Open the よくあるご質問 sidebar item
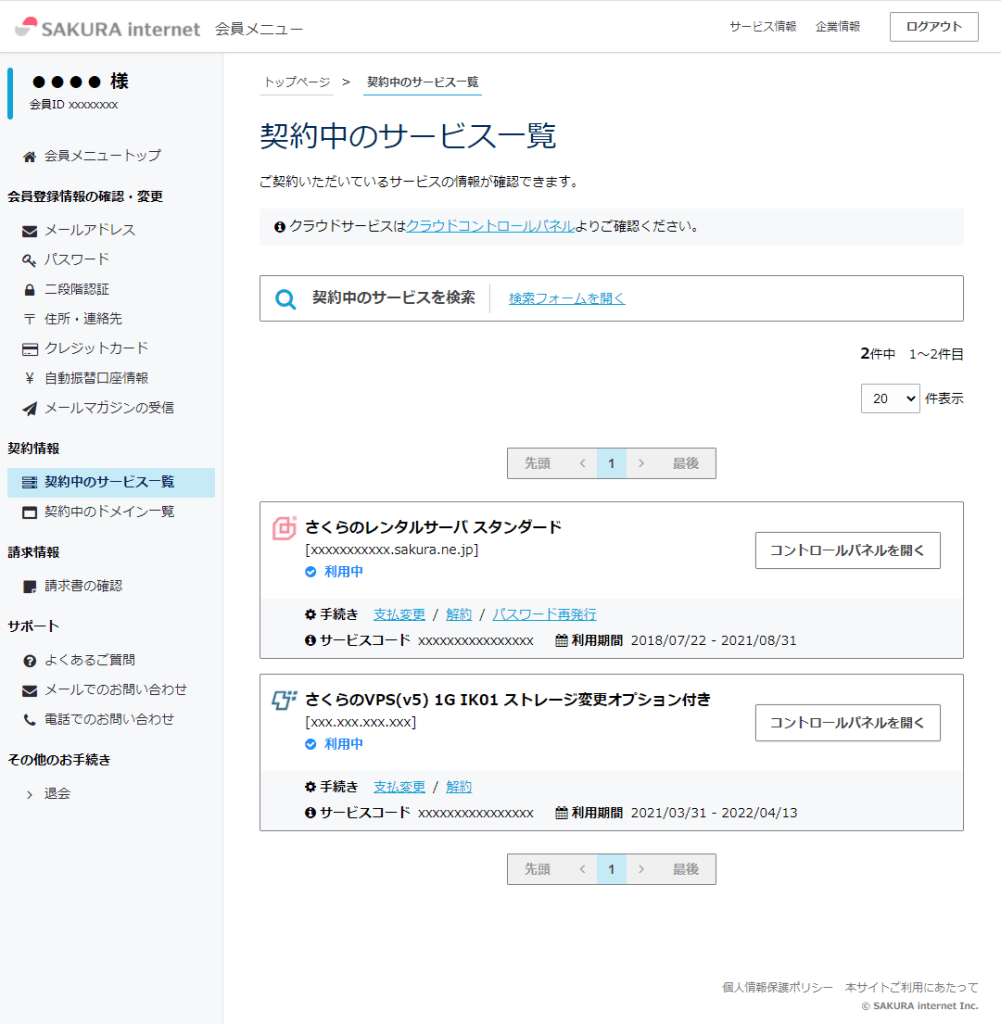This screenshot has width=1001, height=1024. (x=90, y=660)
